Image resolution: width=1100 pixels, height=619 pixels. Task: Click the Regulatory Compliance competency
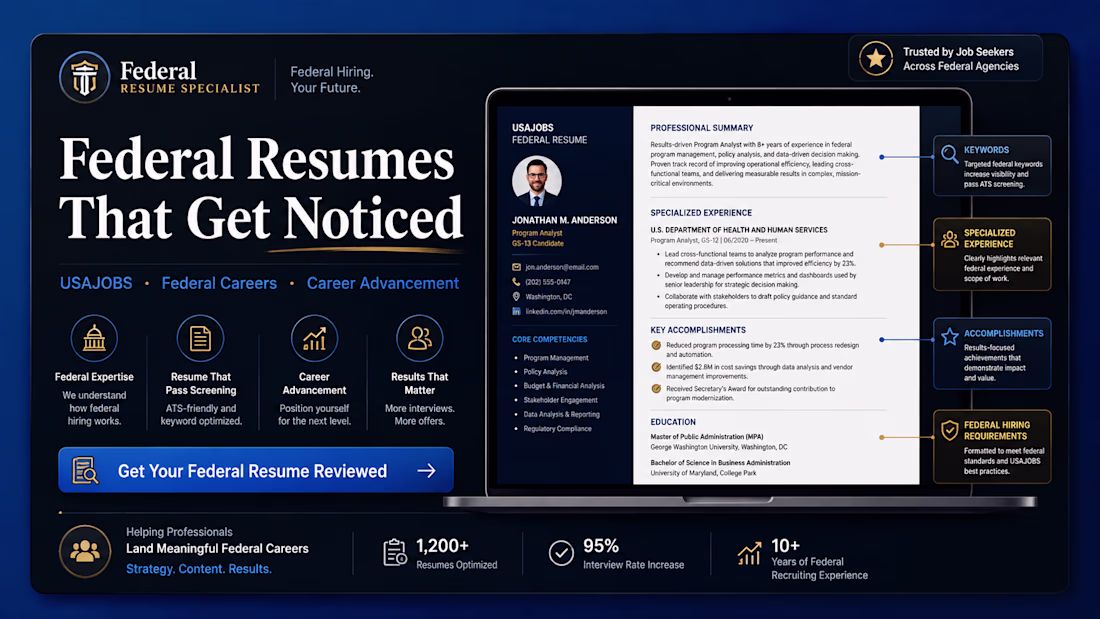[557, 429]
